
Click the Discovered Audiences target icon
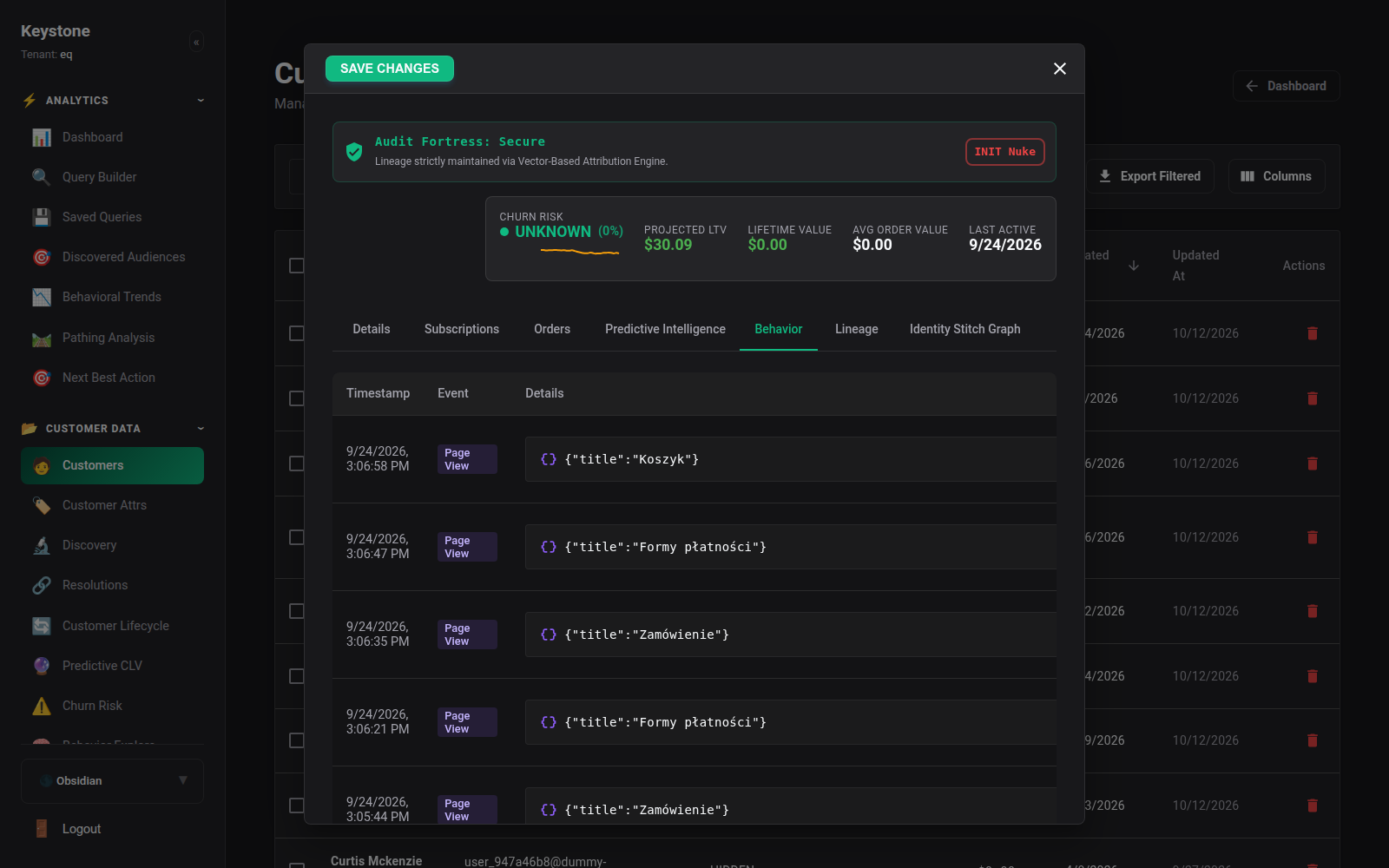point(42,257)
